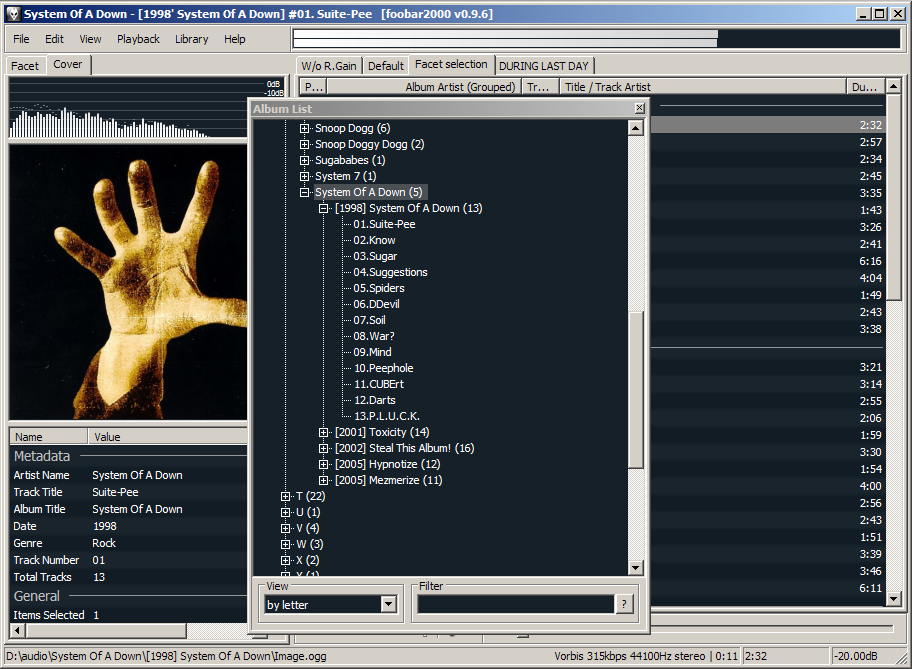Select the W/o R.Gain playlist tab
This screenshot has height=669, width=912.
click(329, 66)
